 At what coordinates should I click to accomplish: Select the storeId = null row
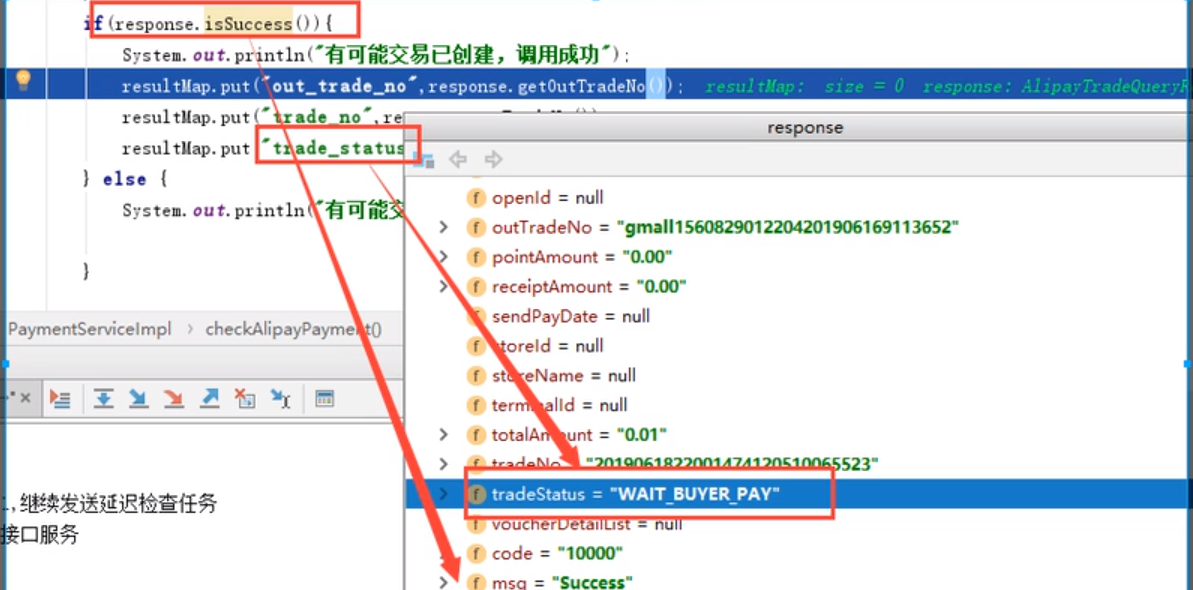click(798, 346)
